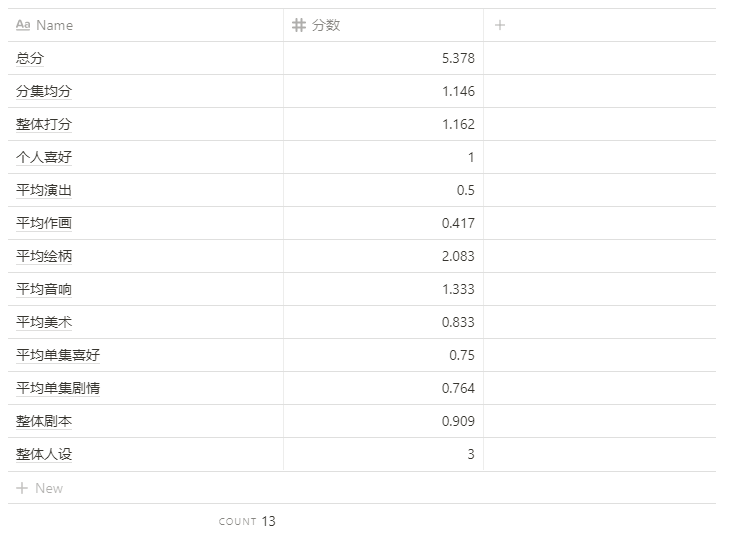Open the 整体打分 entry
The width and height of the screenshot is (740, 543).
(43, 124)
